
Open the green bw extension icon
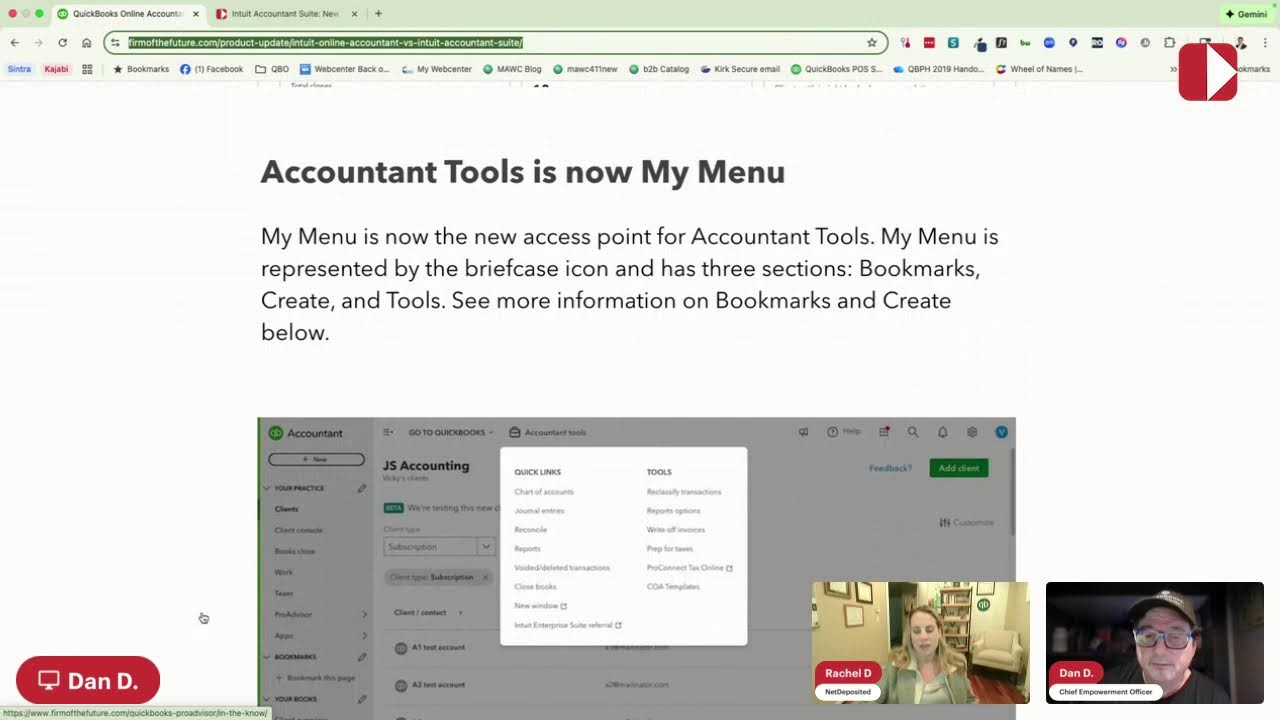tap(1025, 43)
